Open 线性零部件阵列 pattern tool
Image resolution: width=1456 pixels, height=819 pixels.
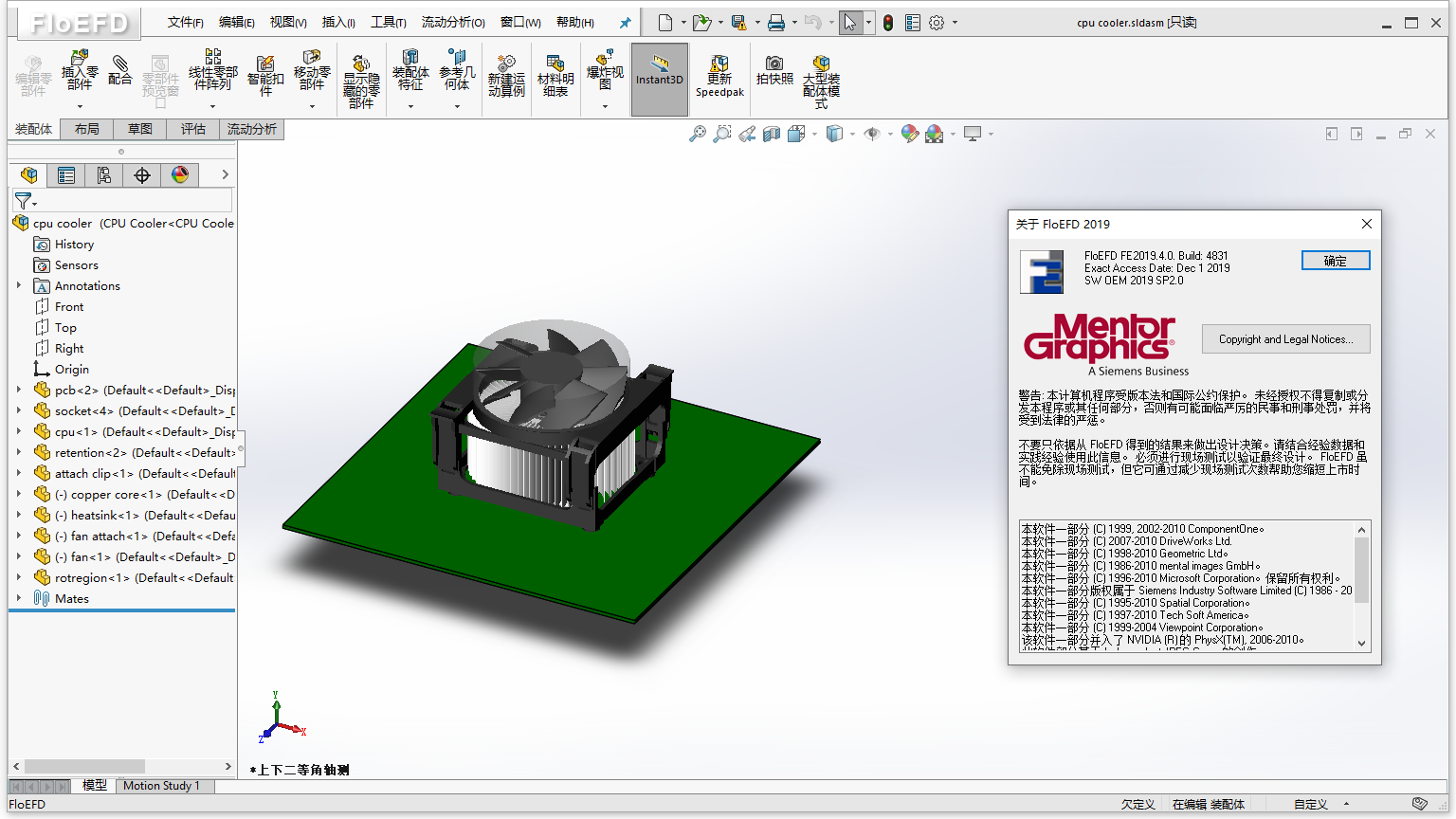pos(212,72)
